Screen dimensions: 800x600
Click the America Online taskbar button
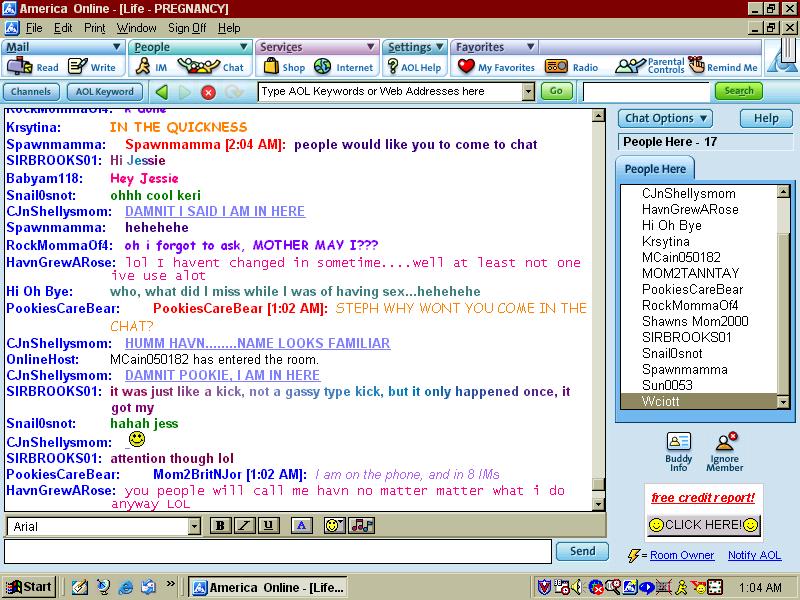[268, 588]
